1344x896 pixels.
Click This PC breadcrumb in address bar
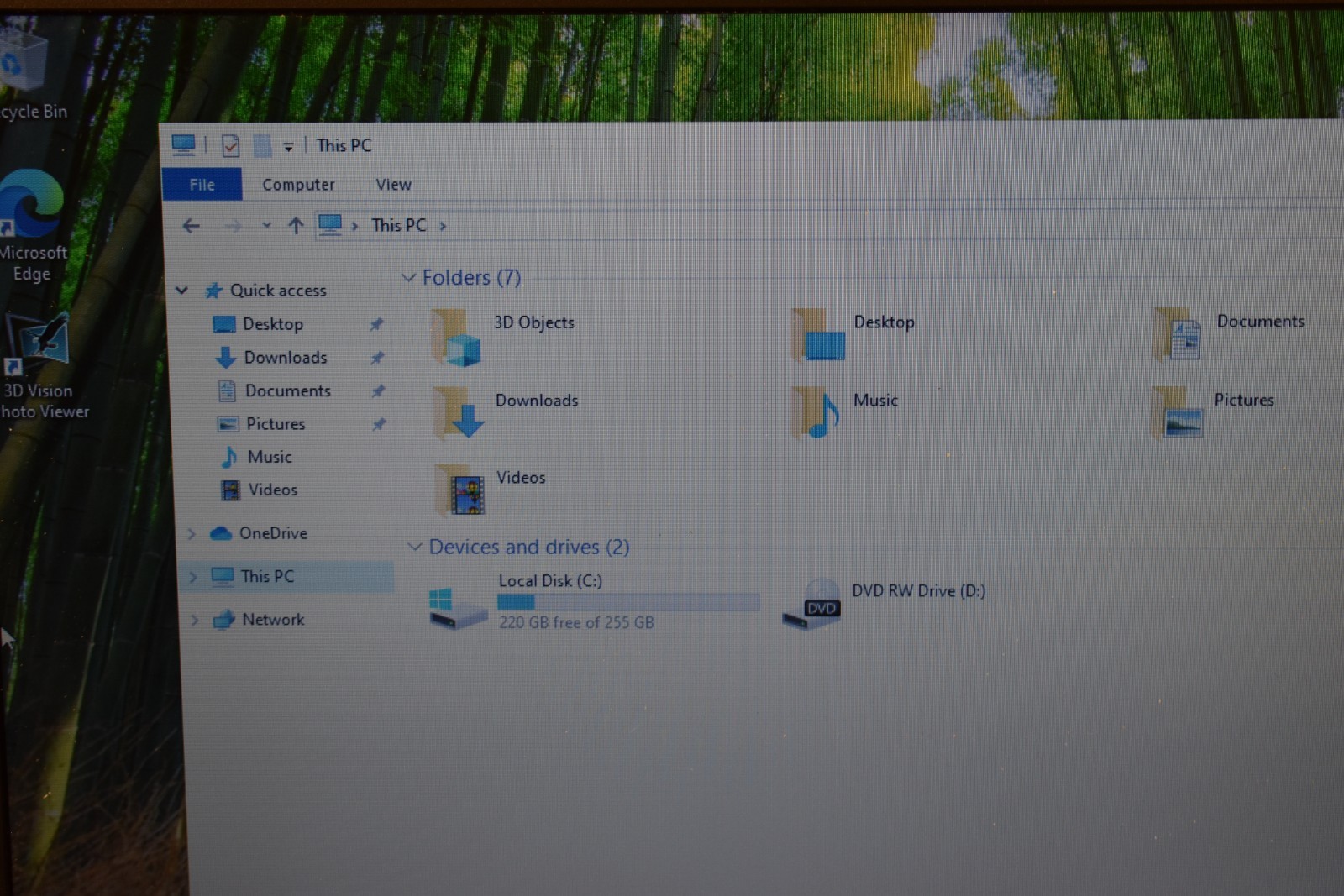tap(399, 225)
